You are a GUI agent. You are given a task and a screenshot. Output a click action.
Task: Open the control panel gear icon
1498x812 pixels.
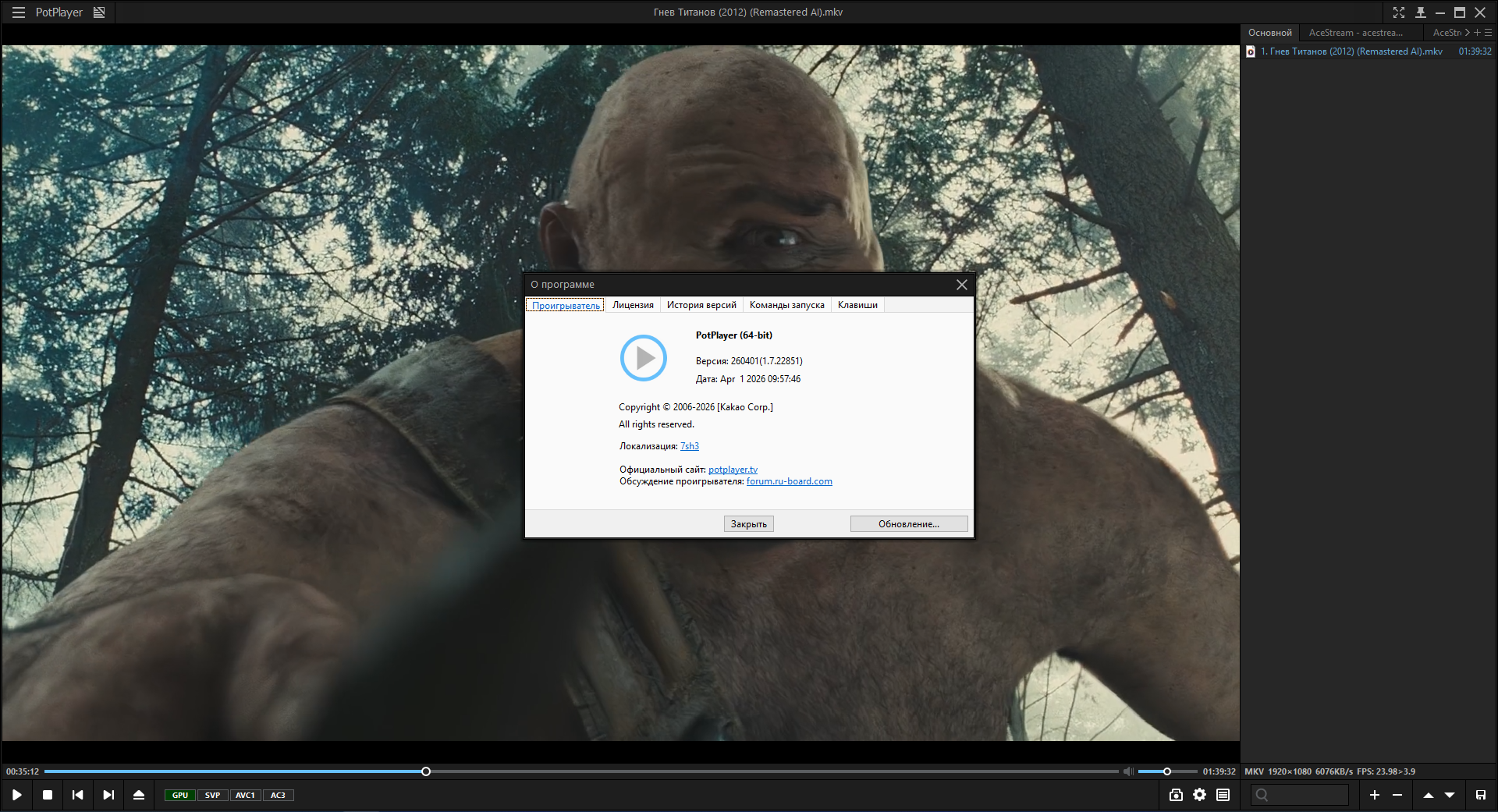coord(1200,795)
